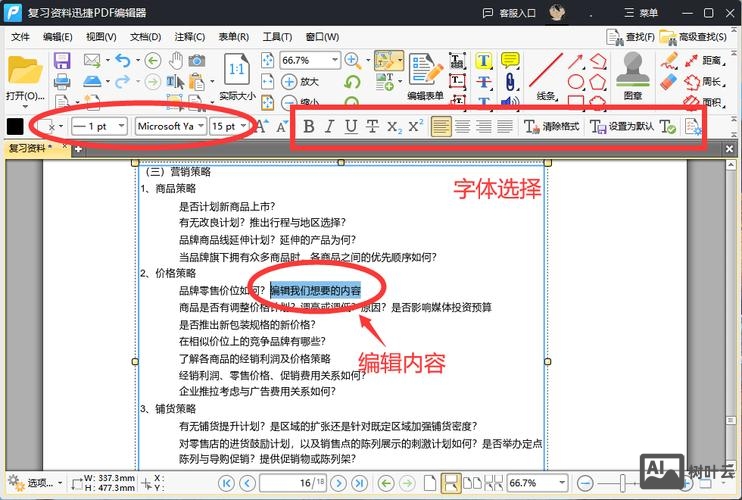This screenshot has height=500, width=742.
Task: Open the status bar 66.7% zoom dropdown
Action: pyautogui.click(x=562, y=483)
